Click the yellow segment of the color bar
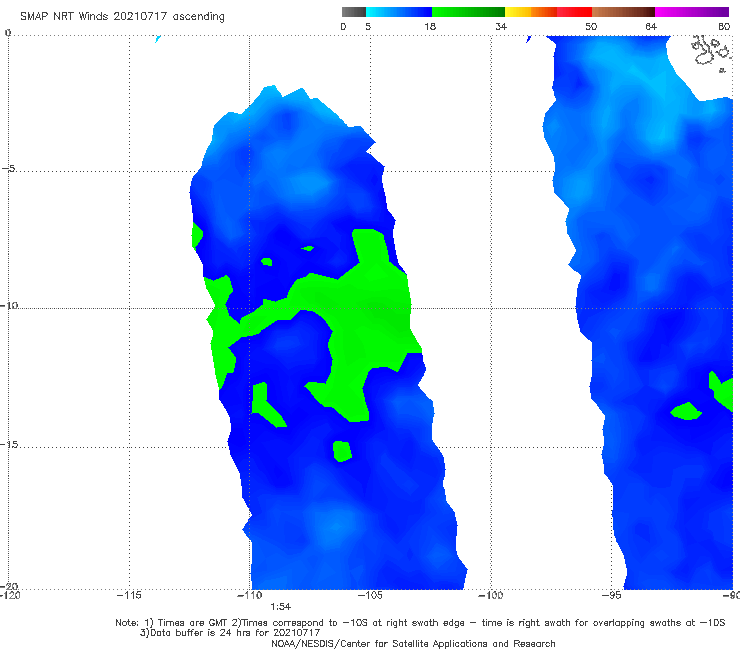The height and width of the screenshot is (650, 740). point(518,12)
